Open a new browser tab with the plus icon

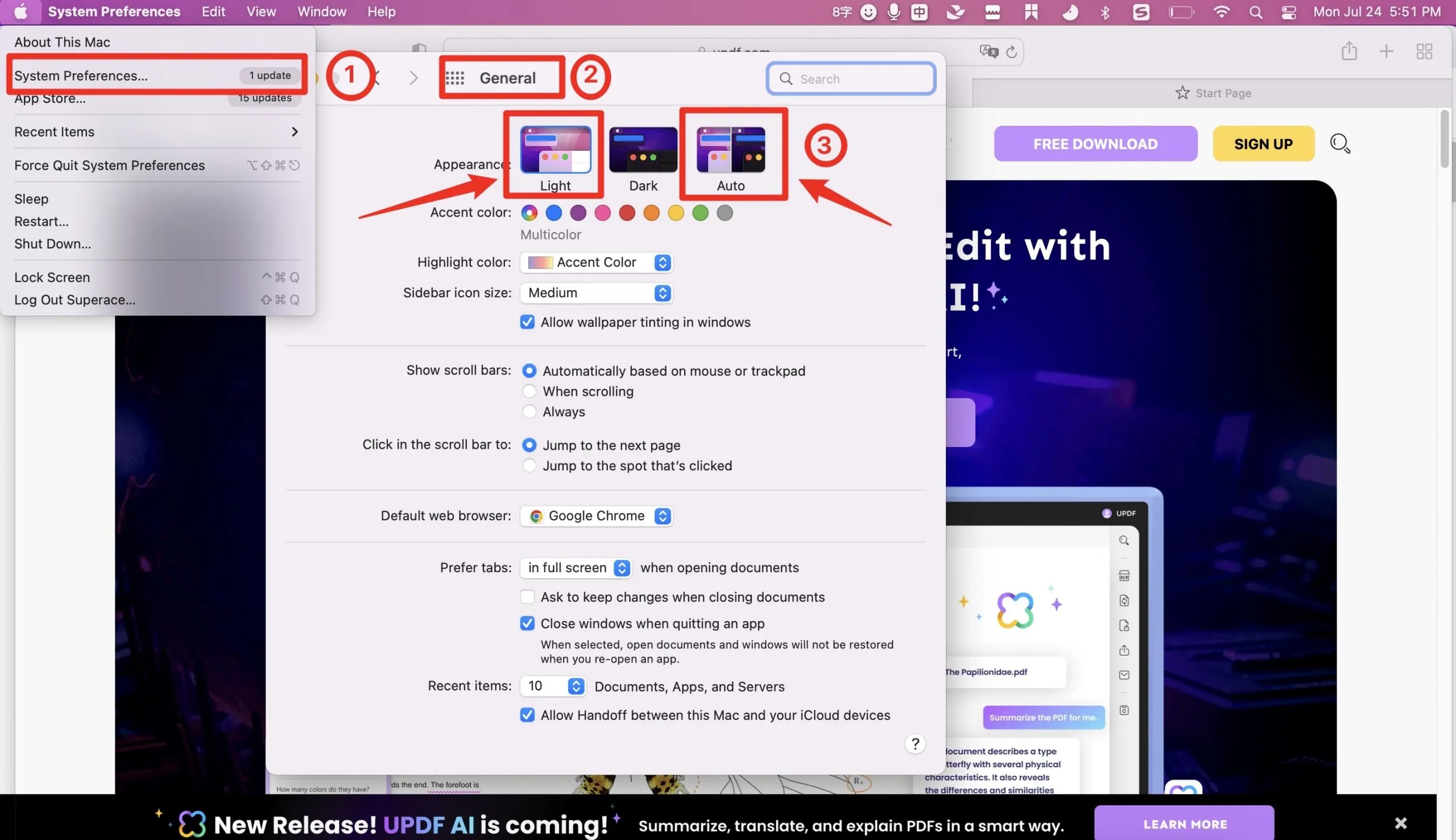[1386, 51]
